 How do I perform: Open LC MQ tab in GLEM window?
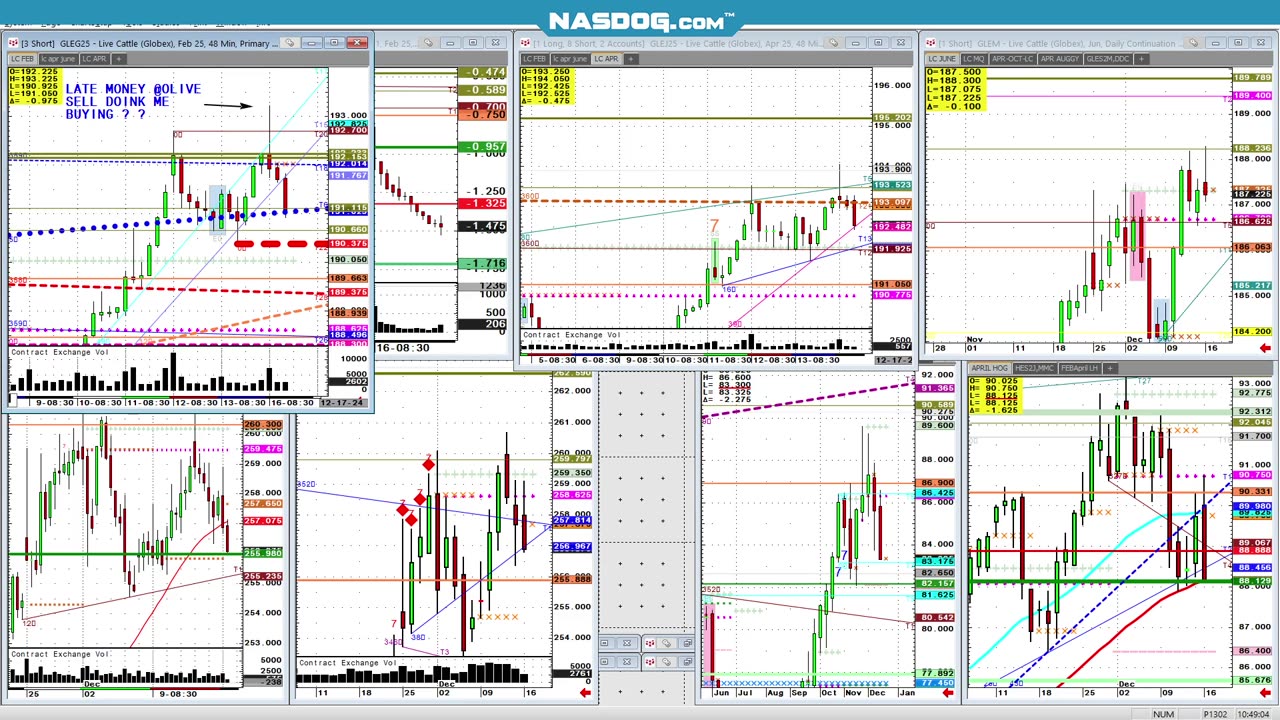pos(973,59)
